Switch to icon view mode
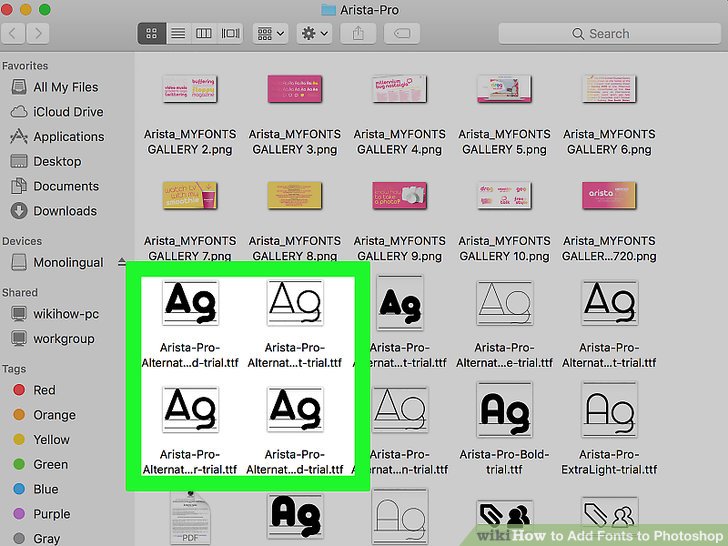The width and height of the screenshot is (728, 546). tap(151, 33)
